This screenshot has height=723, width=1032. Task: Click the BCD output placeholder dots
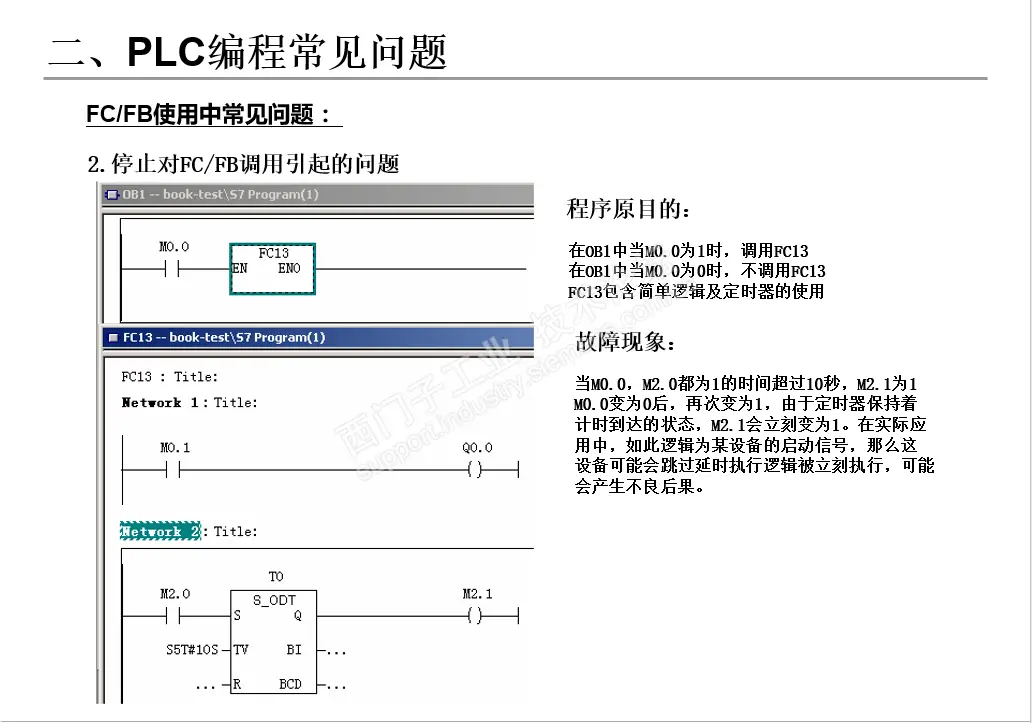pyautogui.click(x=336, y=686)
